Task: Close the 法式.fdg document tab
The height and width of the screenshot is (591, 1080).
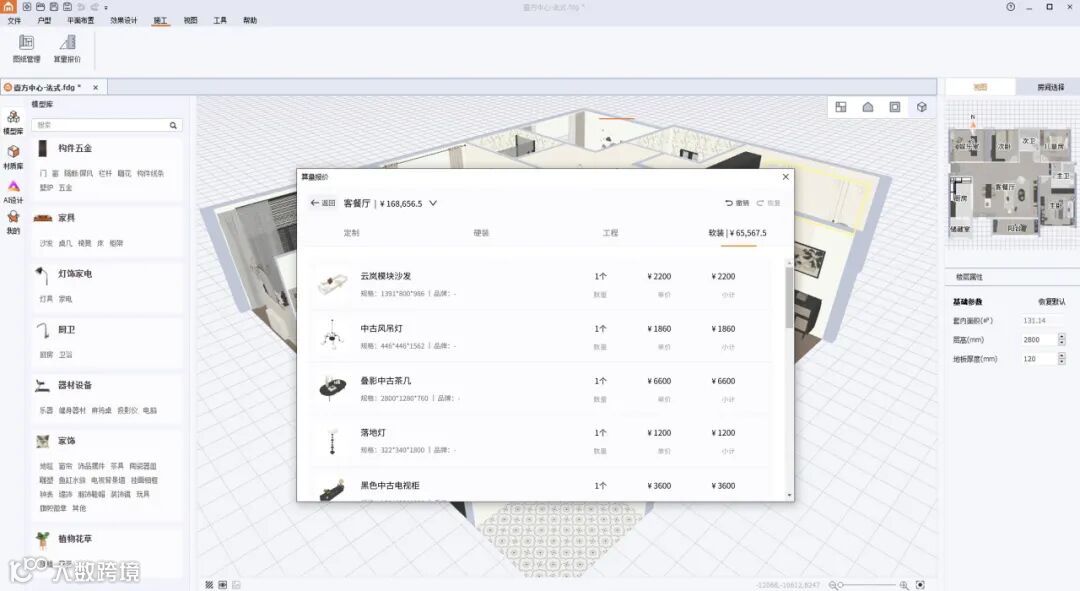Action: [x=96, y=87]
